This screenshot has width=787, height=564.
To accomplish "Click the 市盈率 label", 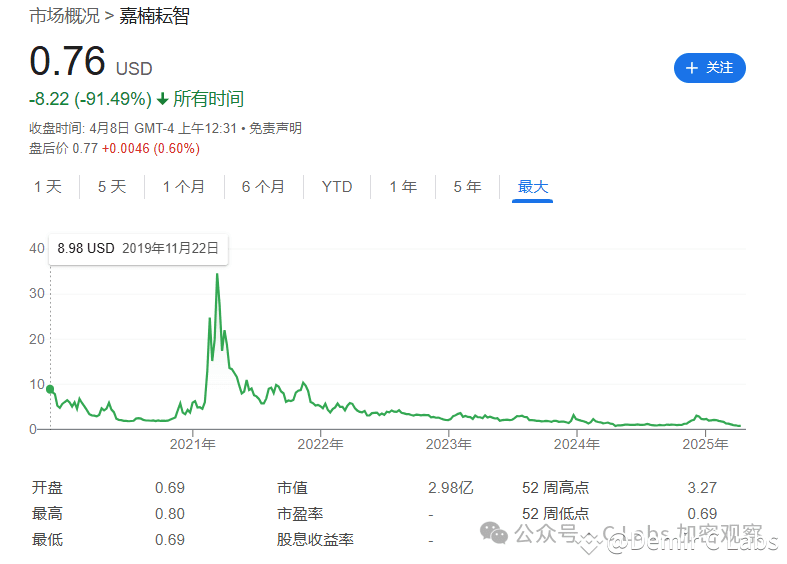I will coord(300,514).
